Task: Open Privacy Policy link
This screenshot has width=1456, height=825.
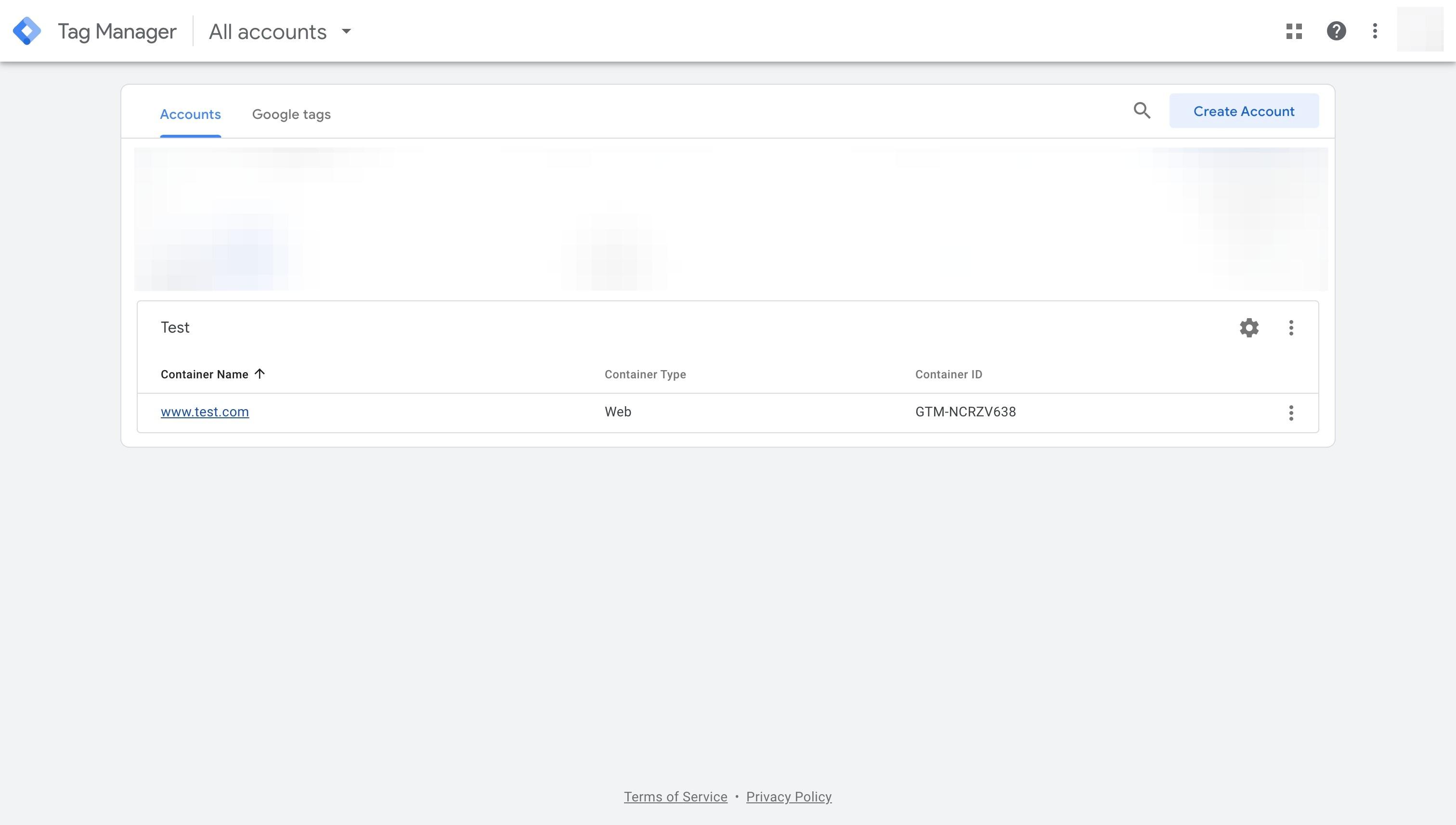Action: pyautogui.click(x=788, y=797)
